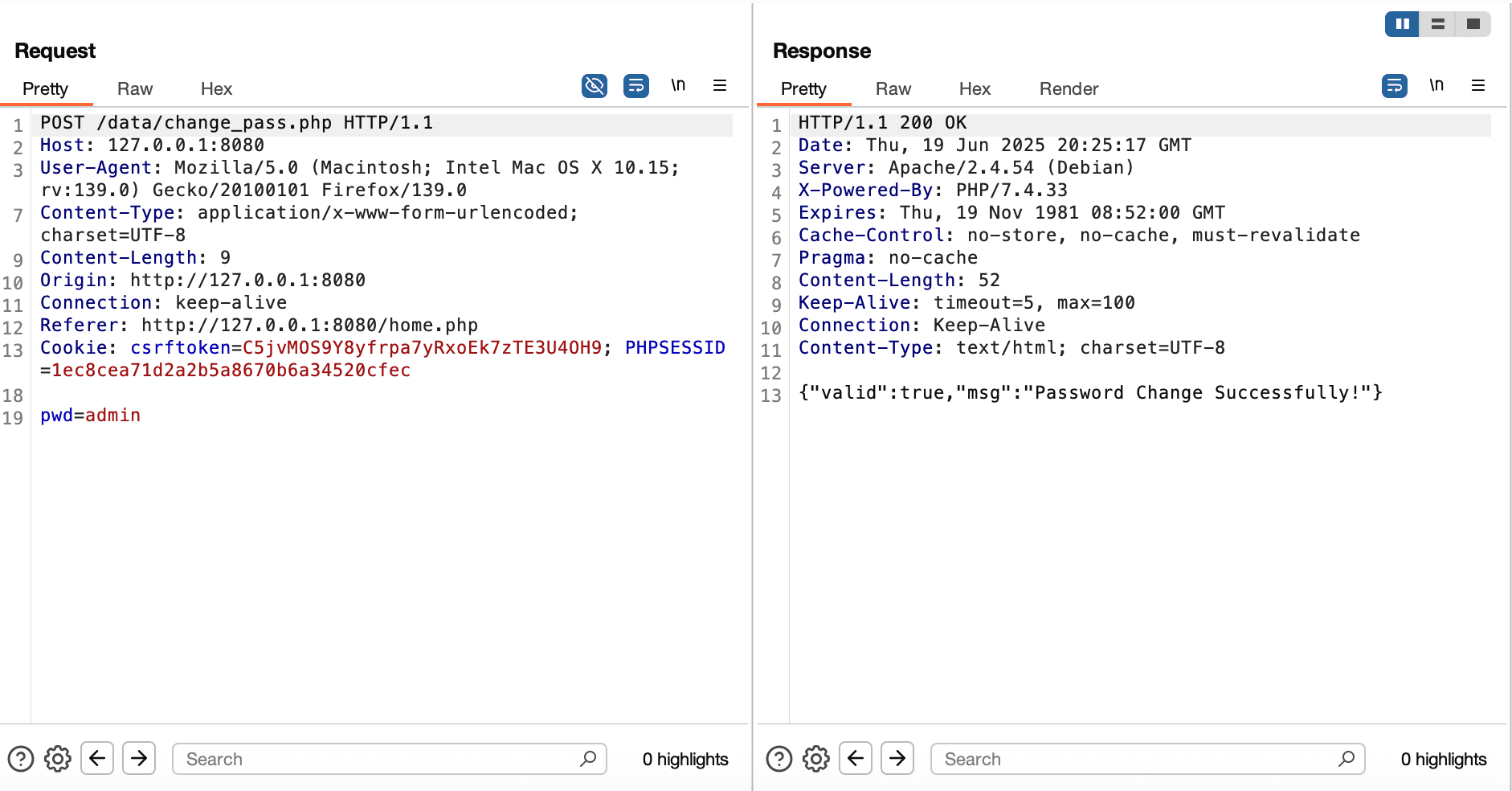Select combined tabbed layout icon
The width and height of the screenshot is (1512, 791).
point(1473,24)
